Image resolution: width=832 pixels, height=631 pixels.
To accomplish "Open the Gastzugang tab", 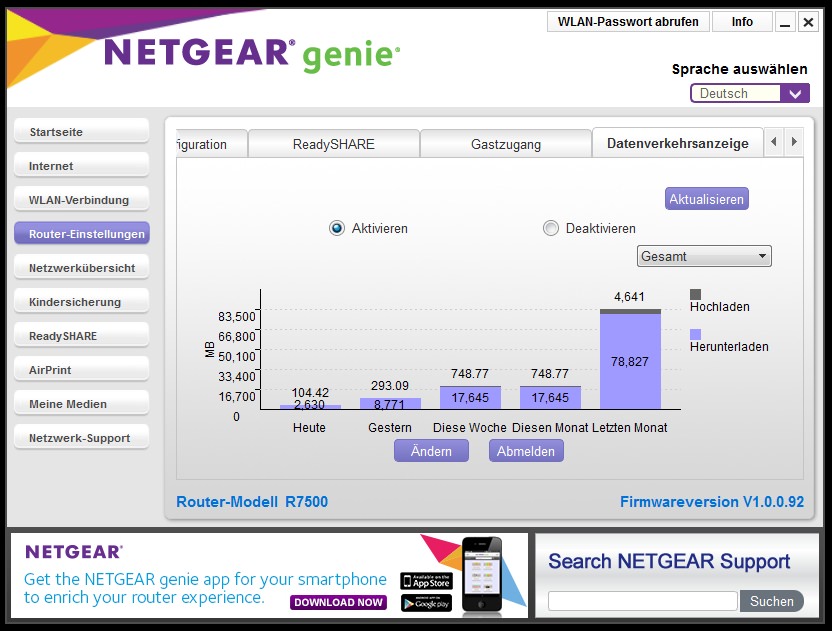I will point(505,144).
